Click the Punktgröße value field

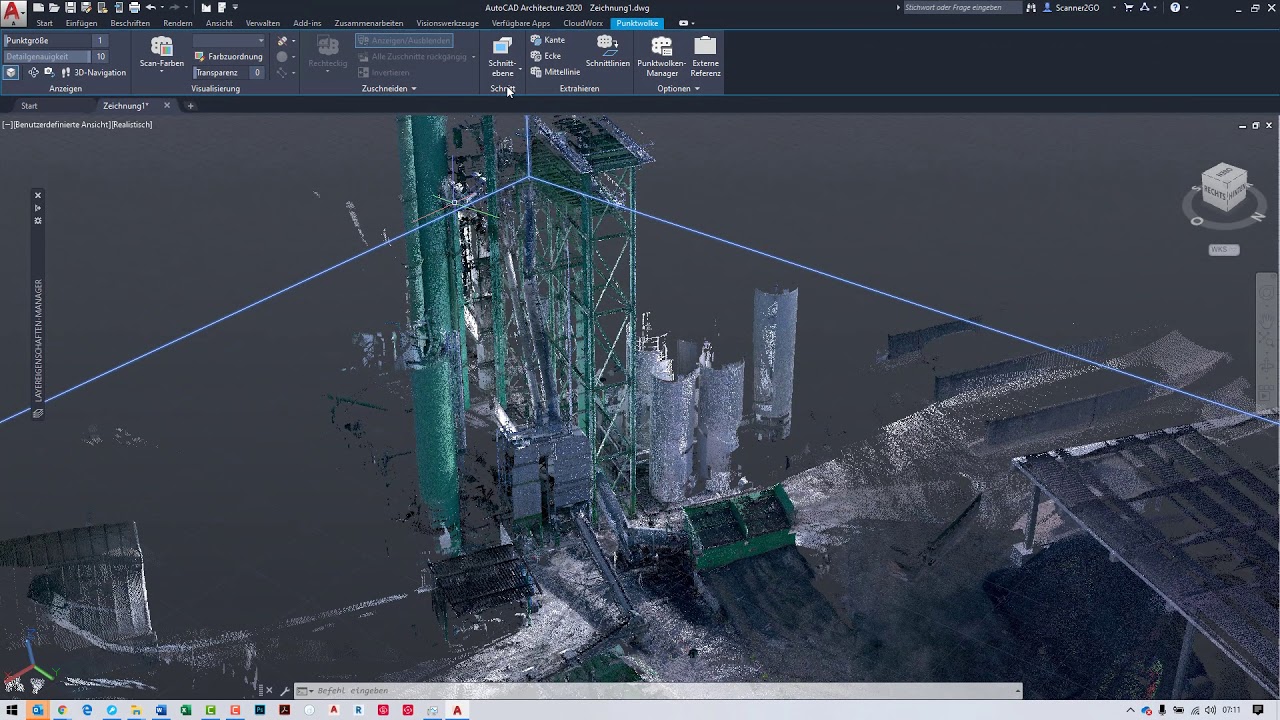point(100,41)
